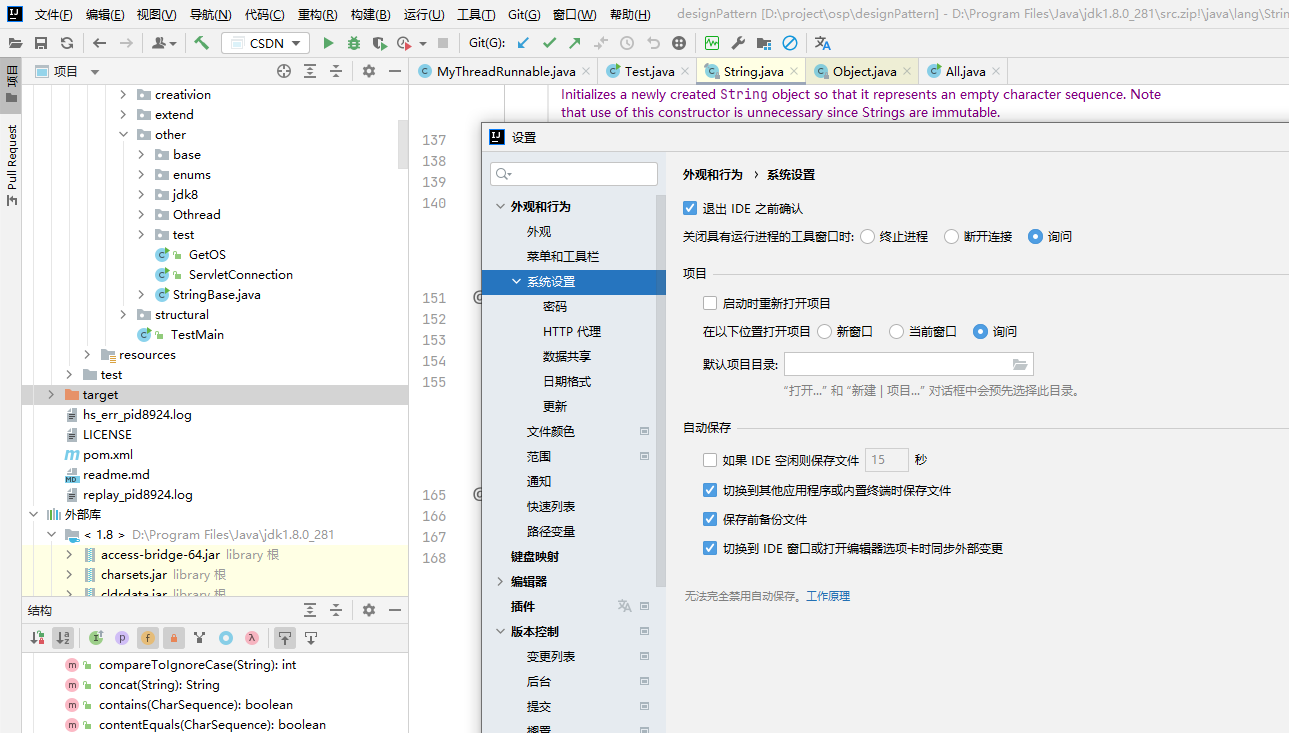Open structure panel gear options
This screenshot has width=1289, height=733.
pyautogui.click(x=368, y=610)
